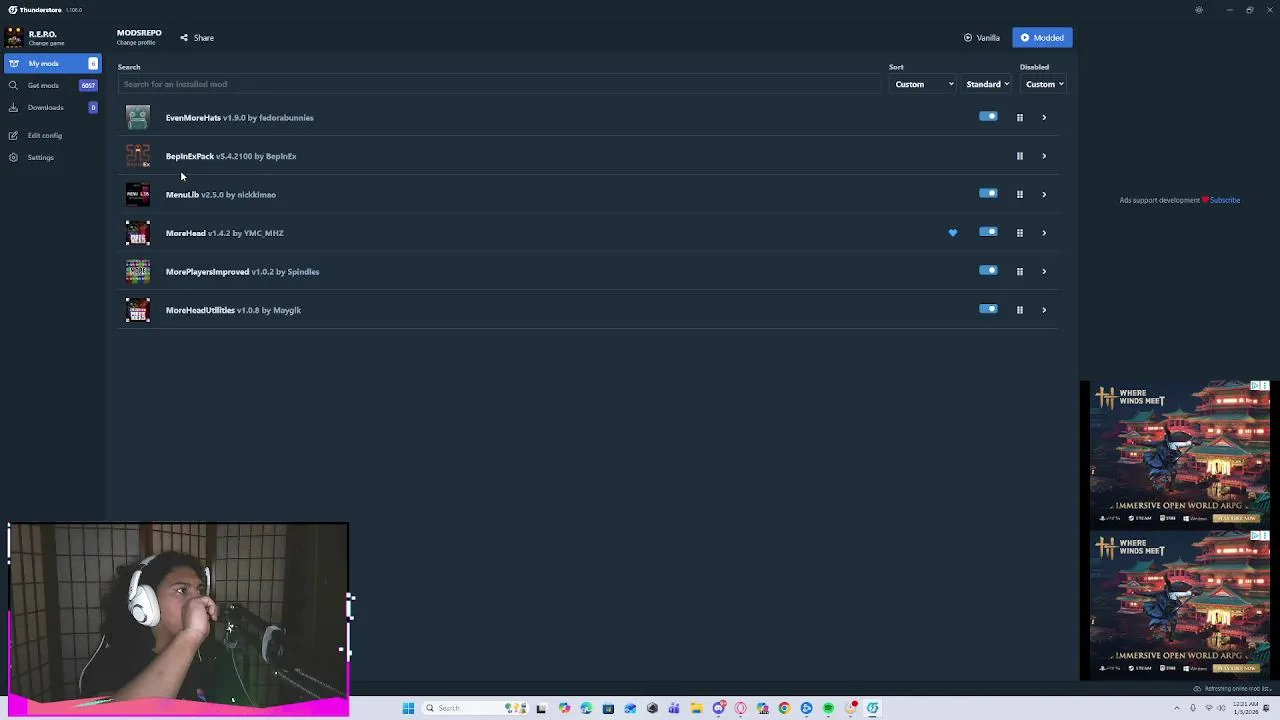Viewport: 1280px width, 720px height.
Task: Open the Standard sort direction dropdown
Action: pyautogui.click(x=987, y=84)
